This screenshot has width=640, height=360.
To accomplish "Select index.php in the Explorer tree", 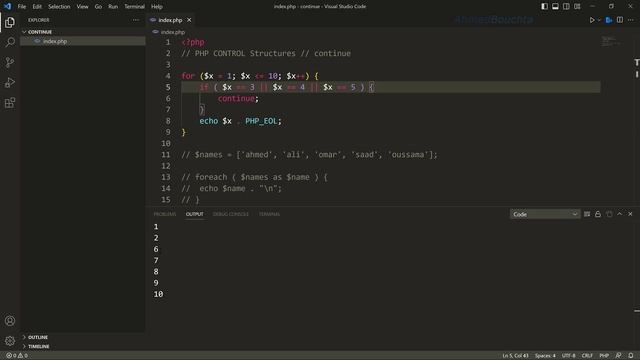I will point(83,41).
